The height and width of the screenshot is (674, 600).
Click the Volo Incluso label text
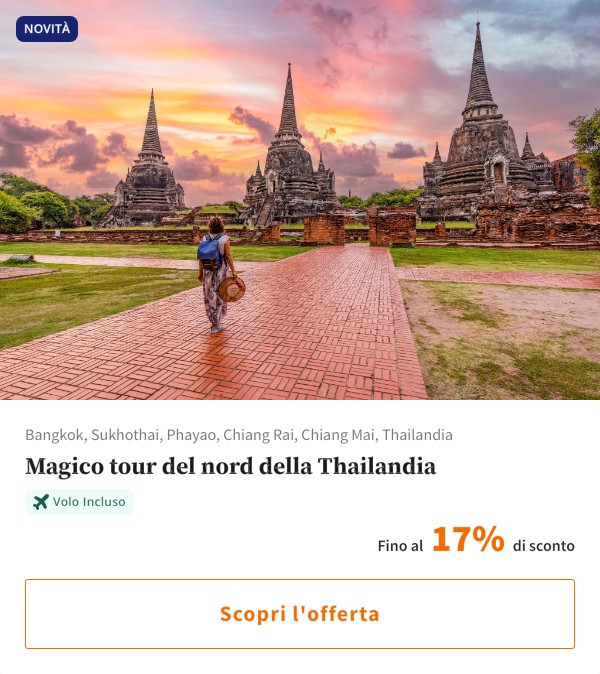[89, 502]
